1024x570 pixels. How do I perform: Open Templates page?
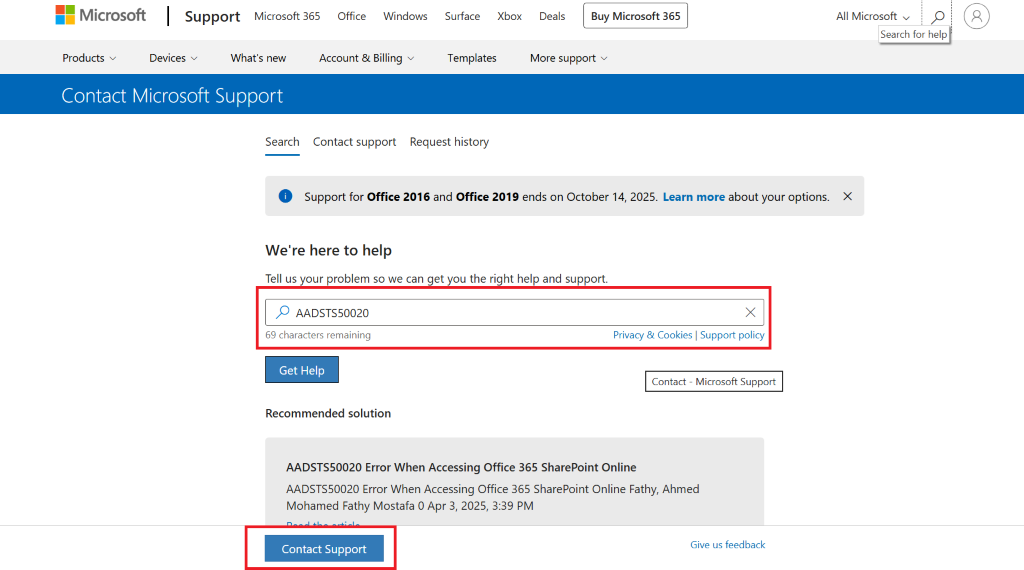(x=472, y=58)
